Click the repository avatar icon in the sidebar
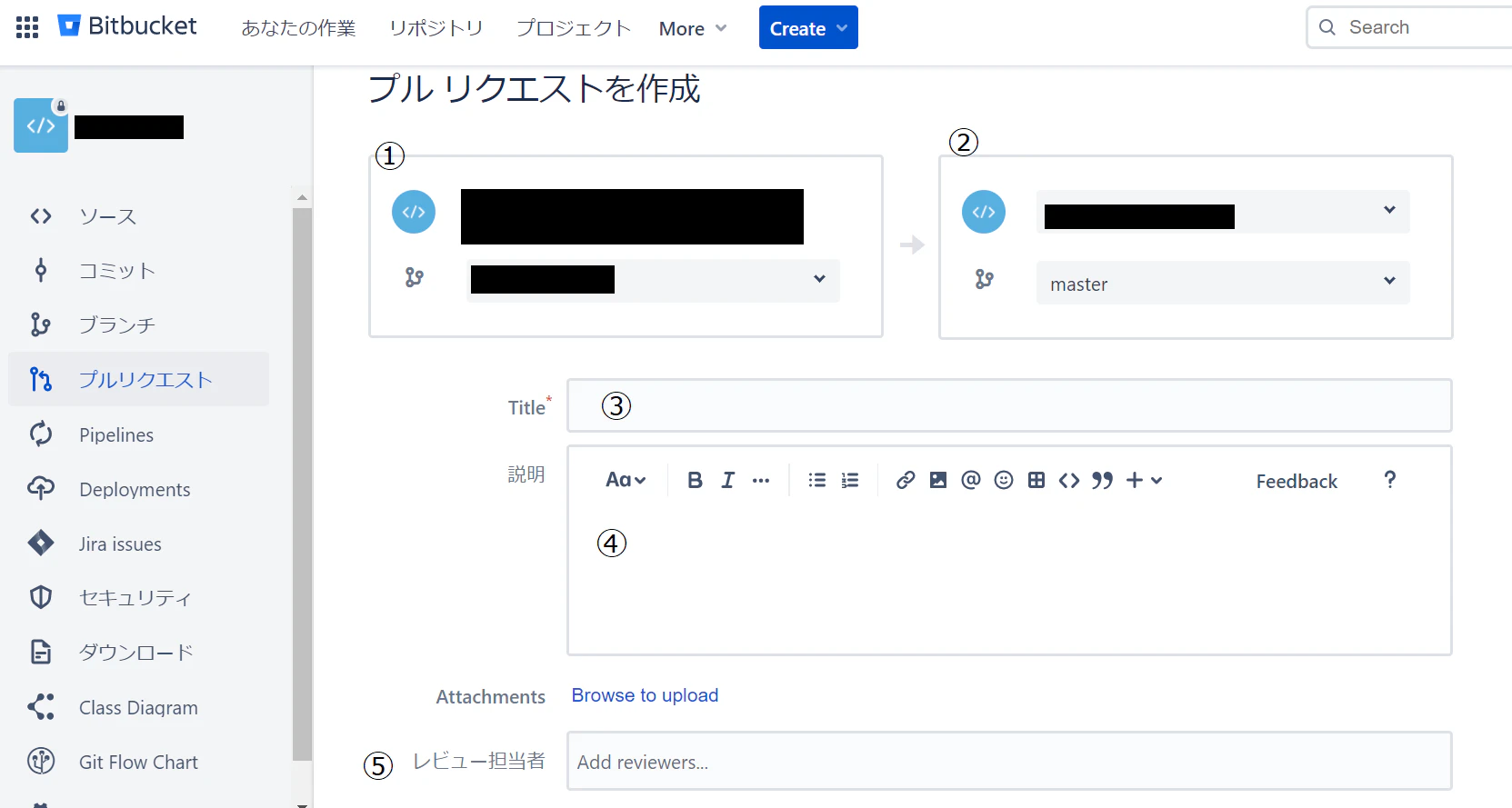This screenshot has height=808, width=1512. coord(41,125)
